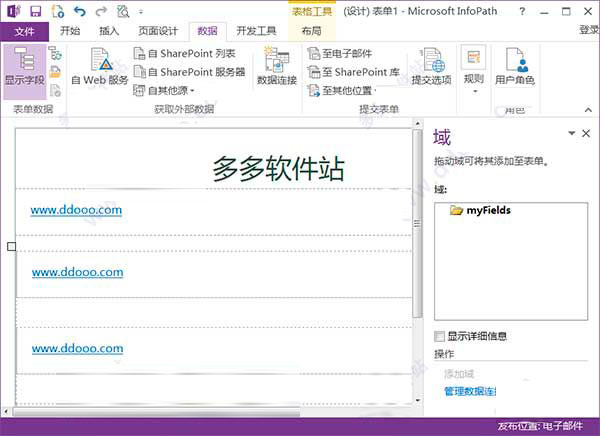Choose 自 SharePoint 服务器
This screenshot has height=436, width=600.
[189, 72]
